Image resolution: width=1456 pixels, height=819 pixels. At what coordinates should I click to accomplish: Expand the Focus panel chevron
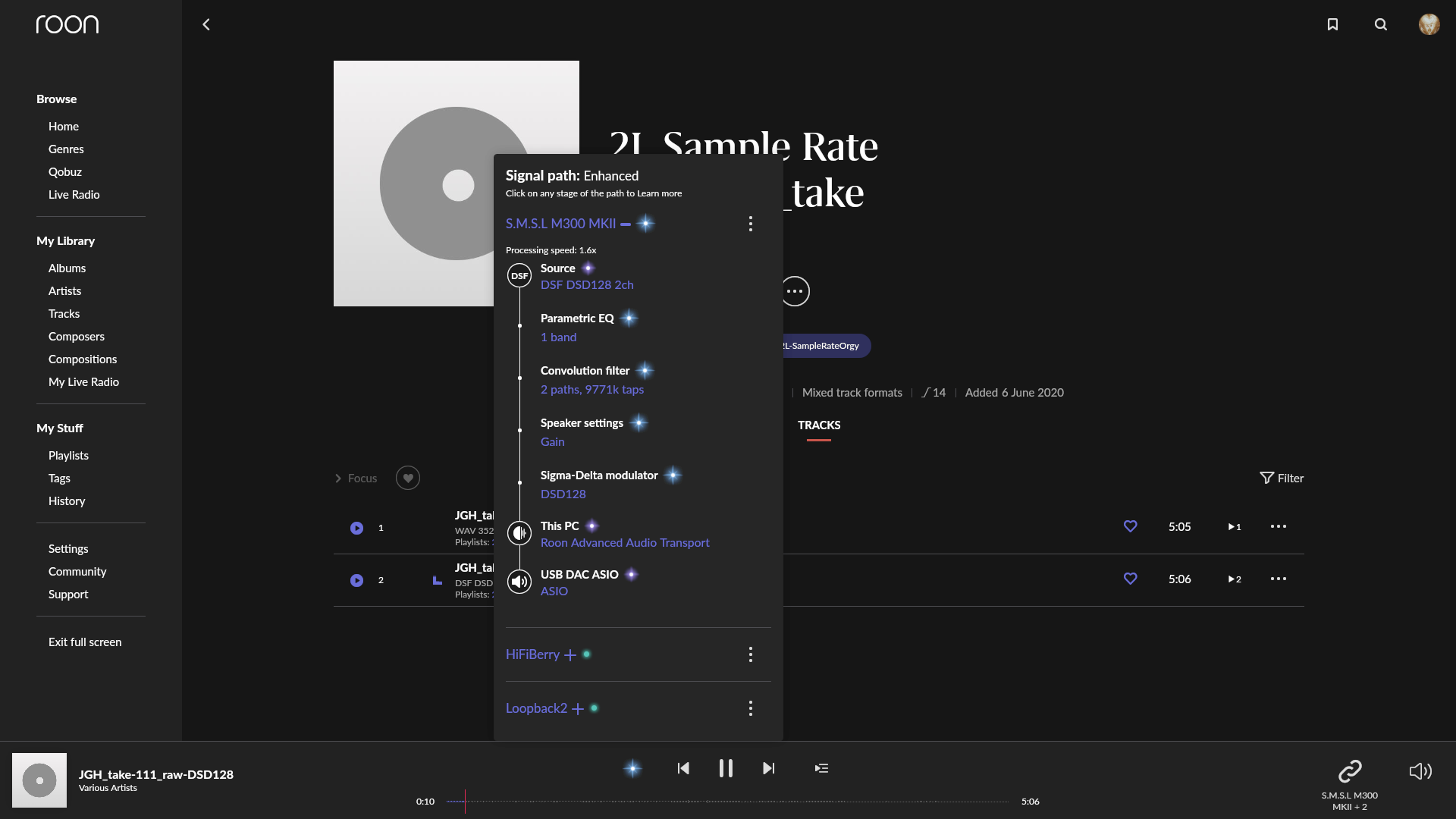(338, 478)
